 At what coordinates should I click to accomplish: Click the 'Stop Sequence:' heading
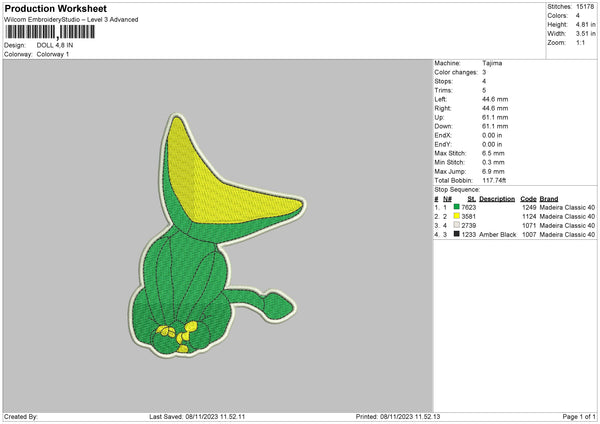457,189
